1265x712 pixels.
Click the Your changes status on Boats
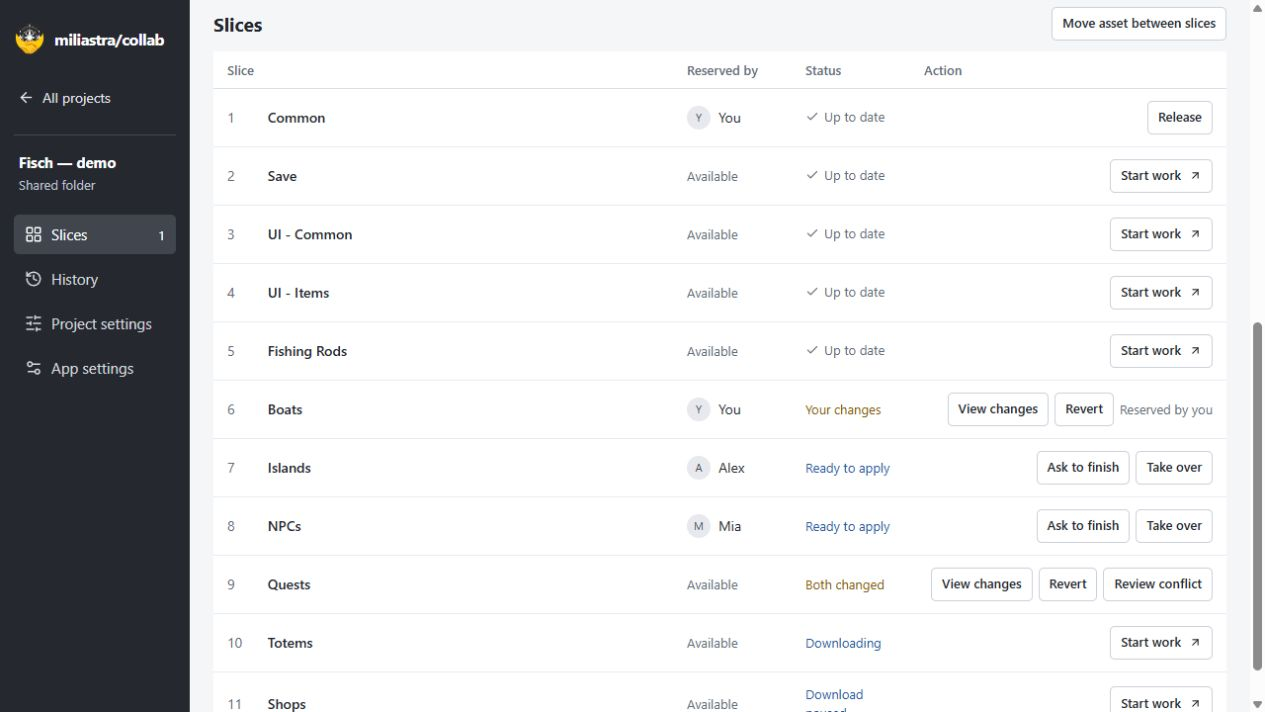pos(843,410)
